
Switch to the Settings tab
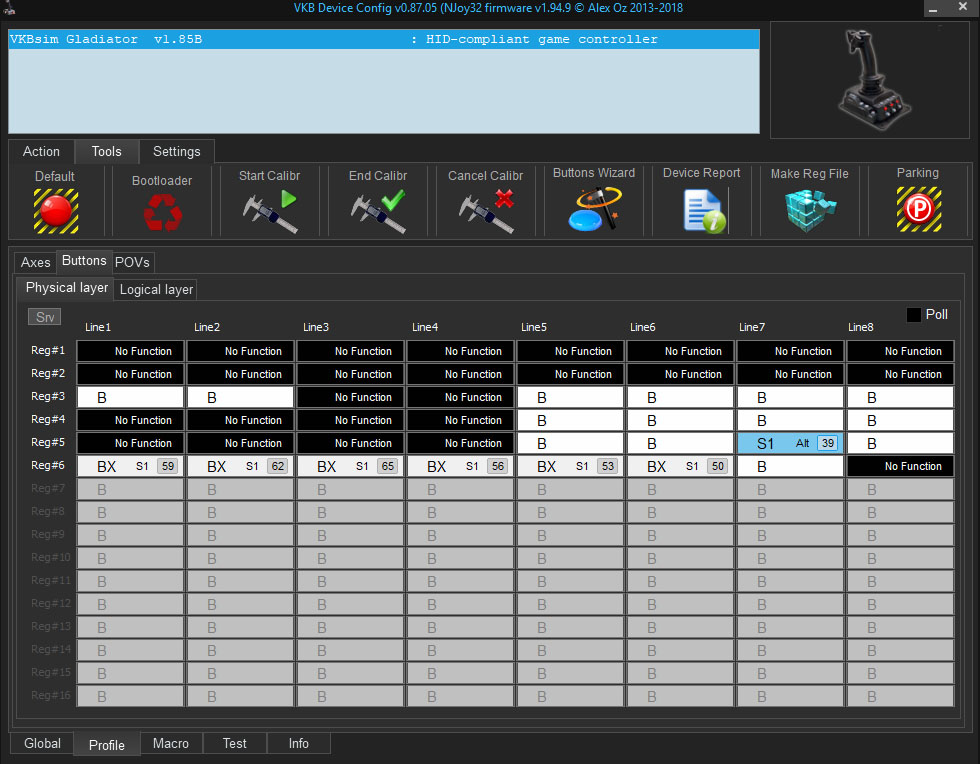176,152
